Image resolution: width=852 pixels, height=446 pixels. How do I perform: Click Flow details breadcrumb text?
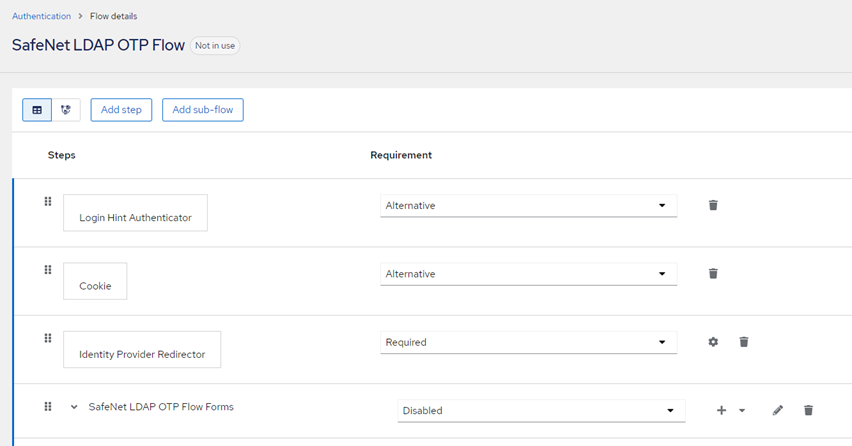[x=114, y=16]
